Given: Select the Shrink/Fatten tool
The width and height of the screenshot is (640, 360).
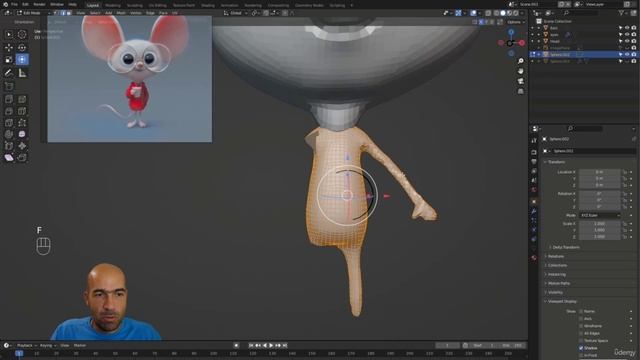Looking at the screenshot, I should point(22,146).
